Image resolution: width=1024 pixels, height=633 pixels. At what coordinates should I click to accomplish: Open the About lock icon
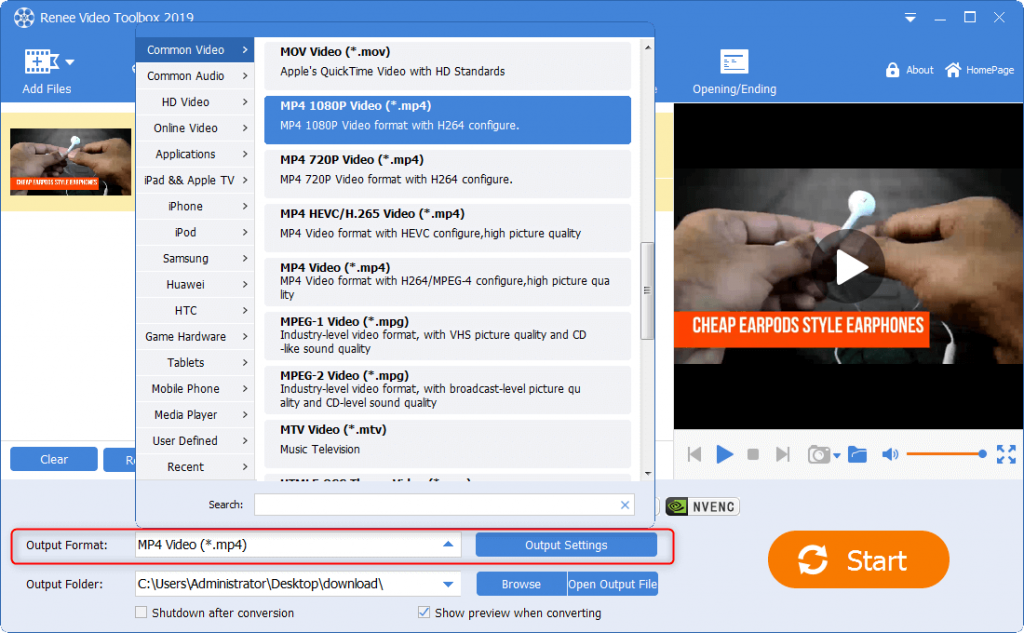[x=893, y=70]
